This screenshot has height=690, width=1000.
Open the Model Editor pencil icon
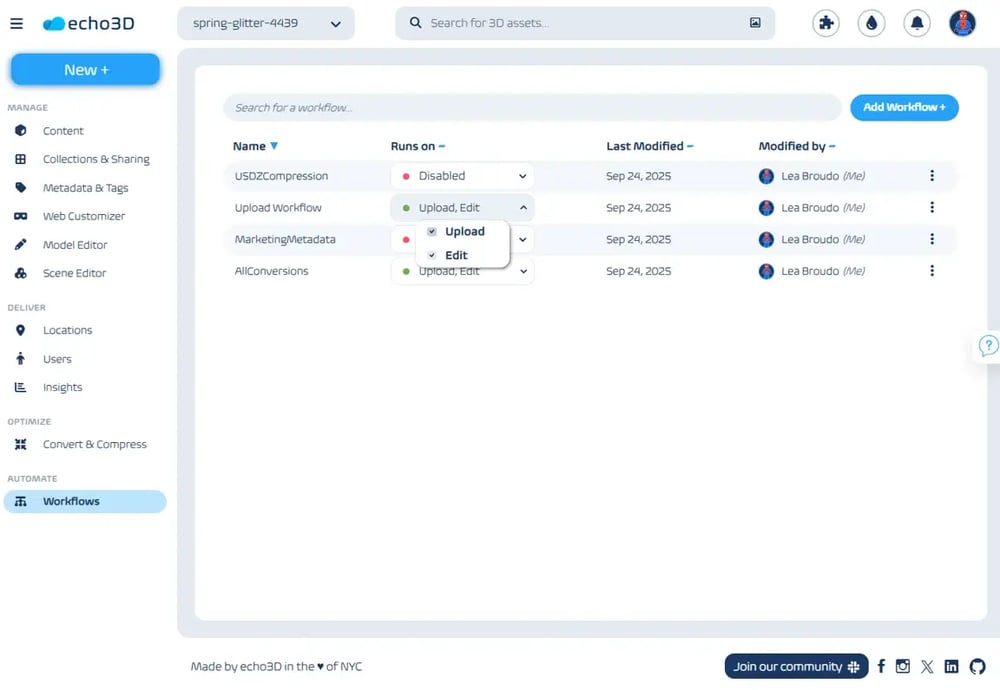[x=21, y=244]
